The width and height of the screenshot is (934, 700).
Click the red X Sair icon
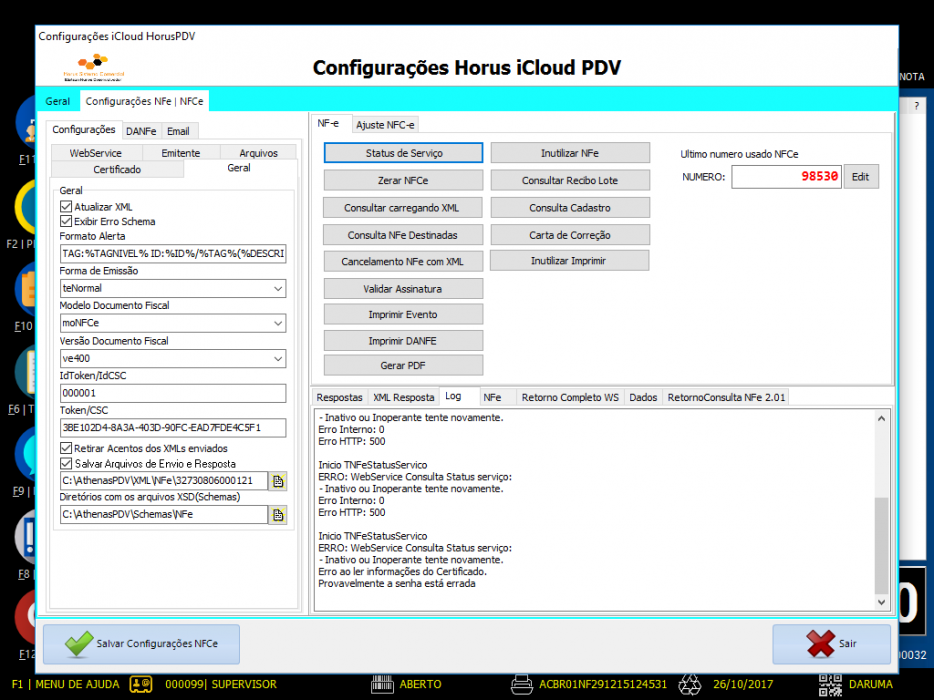click(820, 644)
